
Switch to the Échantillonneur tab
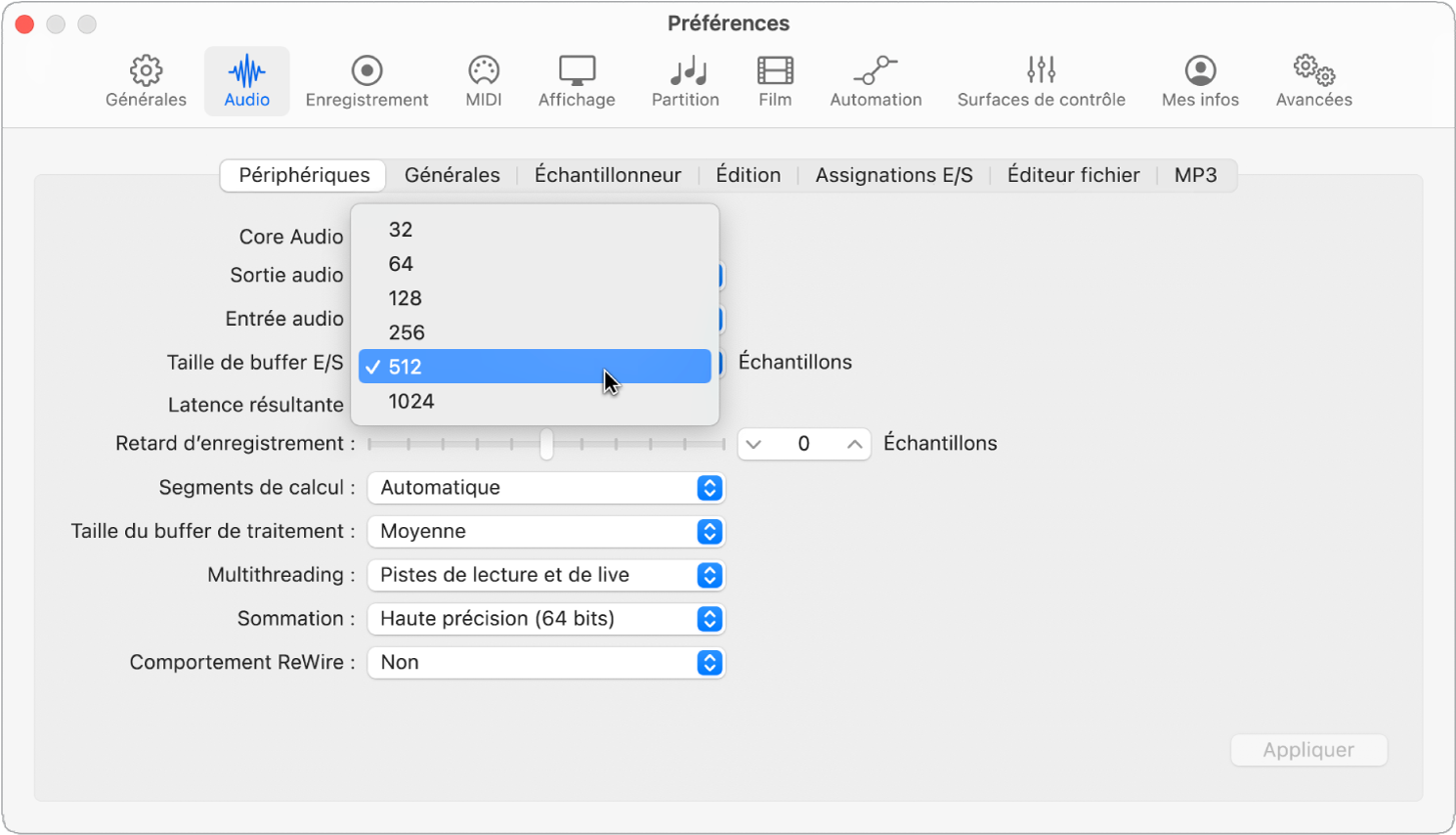608,175
